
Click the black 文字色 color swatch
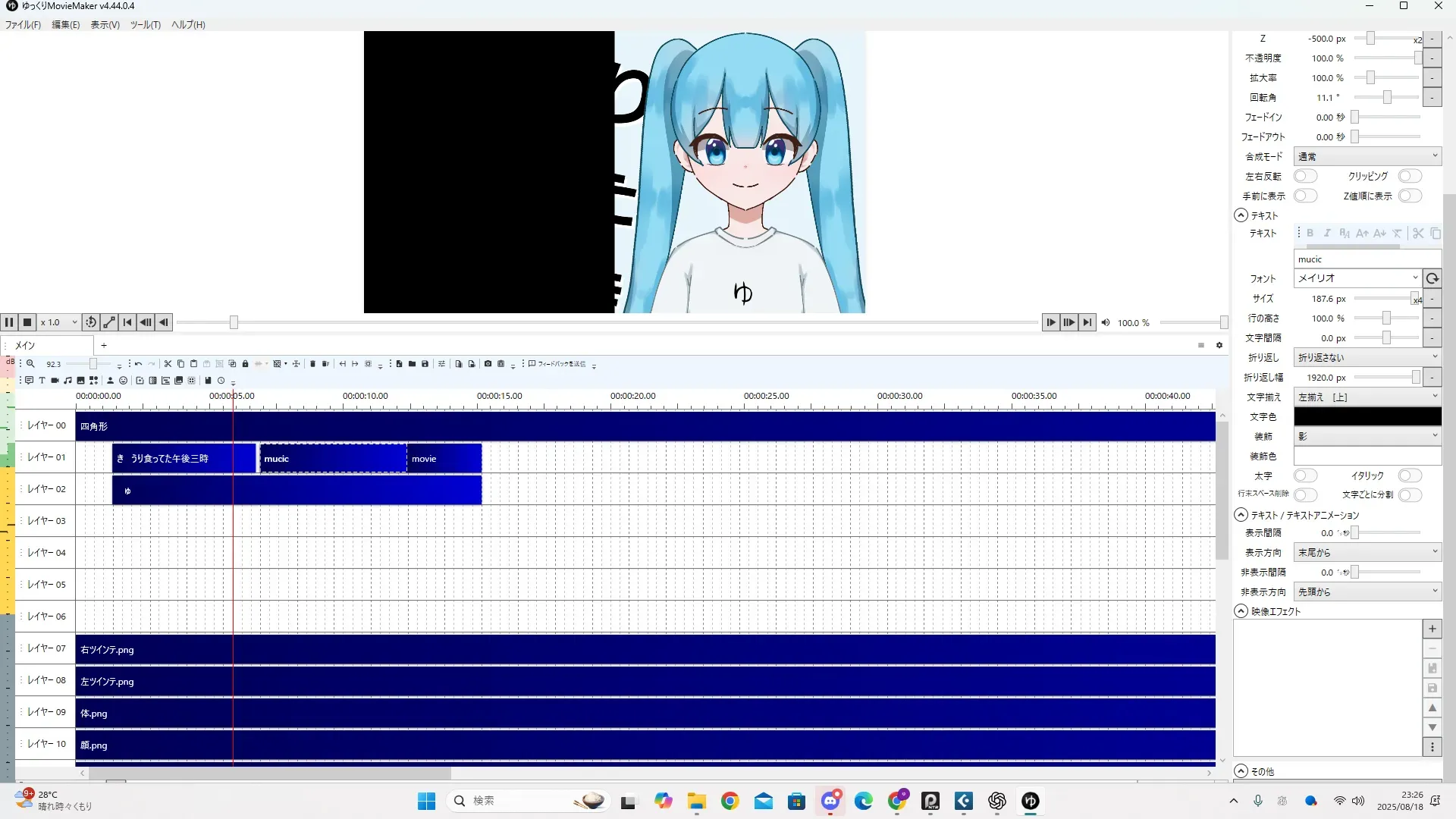click(x=1367, y=416)
